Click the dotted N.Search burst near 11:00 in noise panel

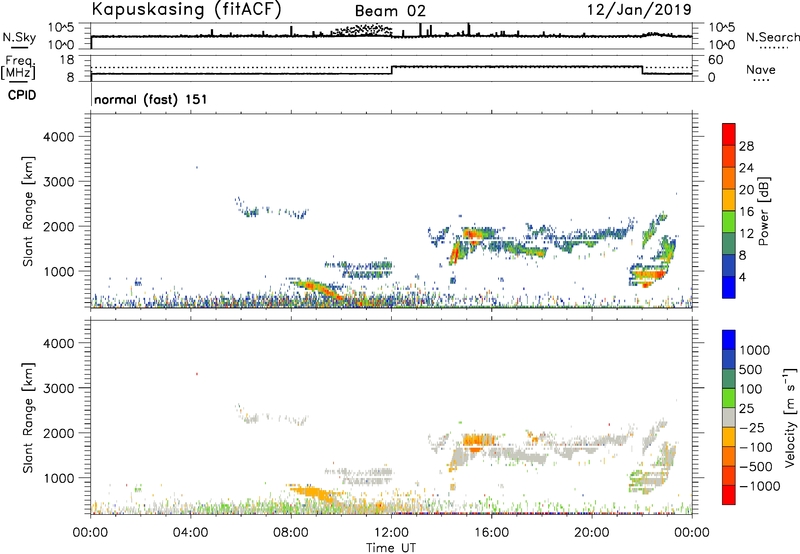click(x=363, y=29)
